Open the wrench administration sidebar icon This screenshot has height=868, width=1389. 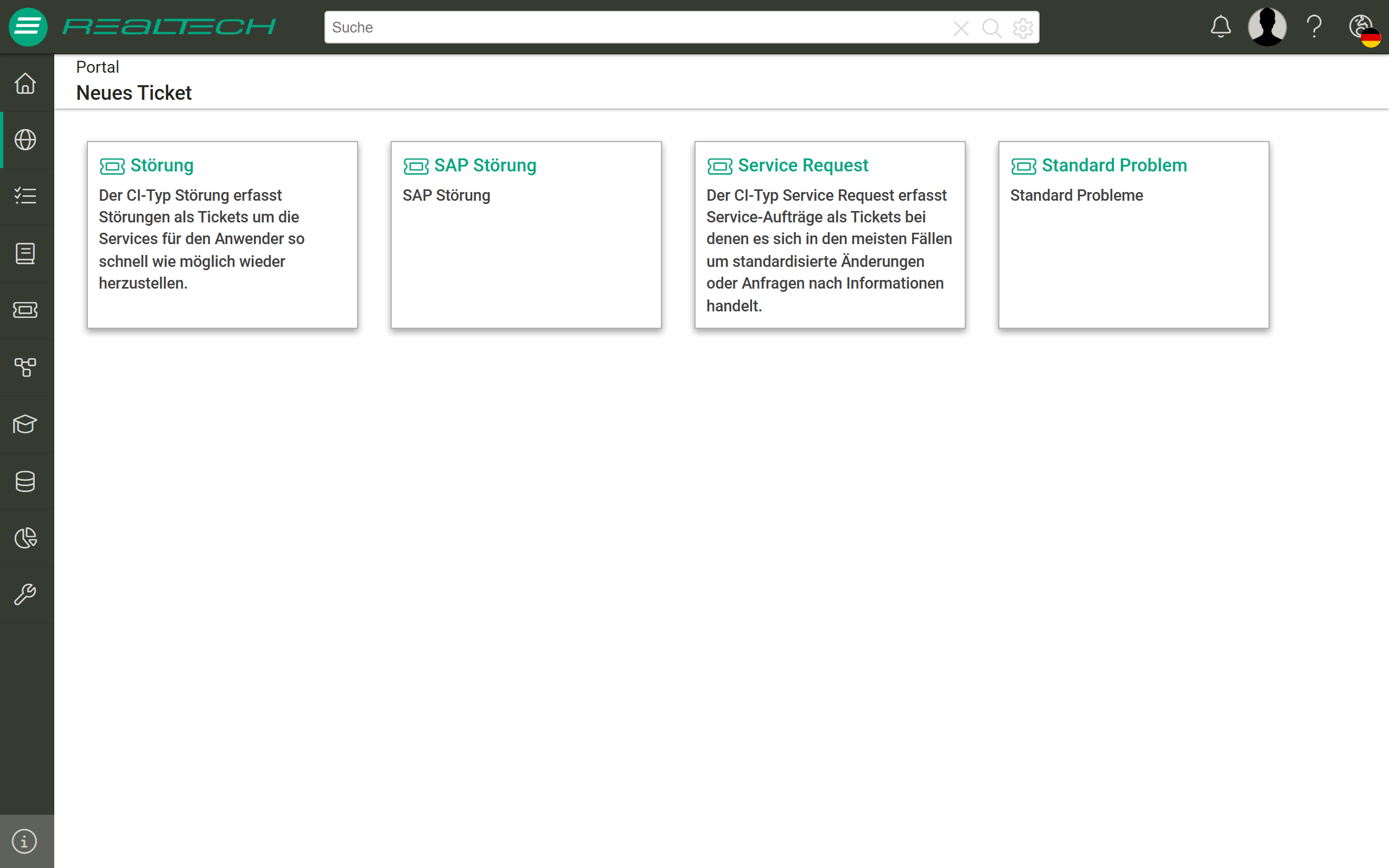coord(26,595)
